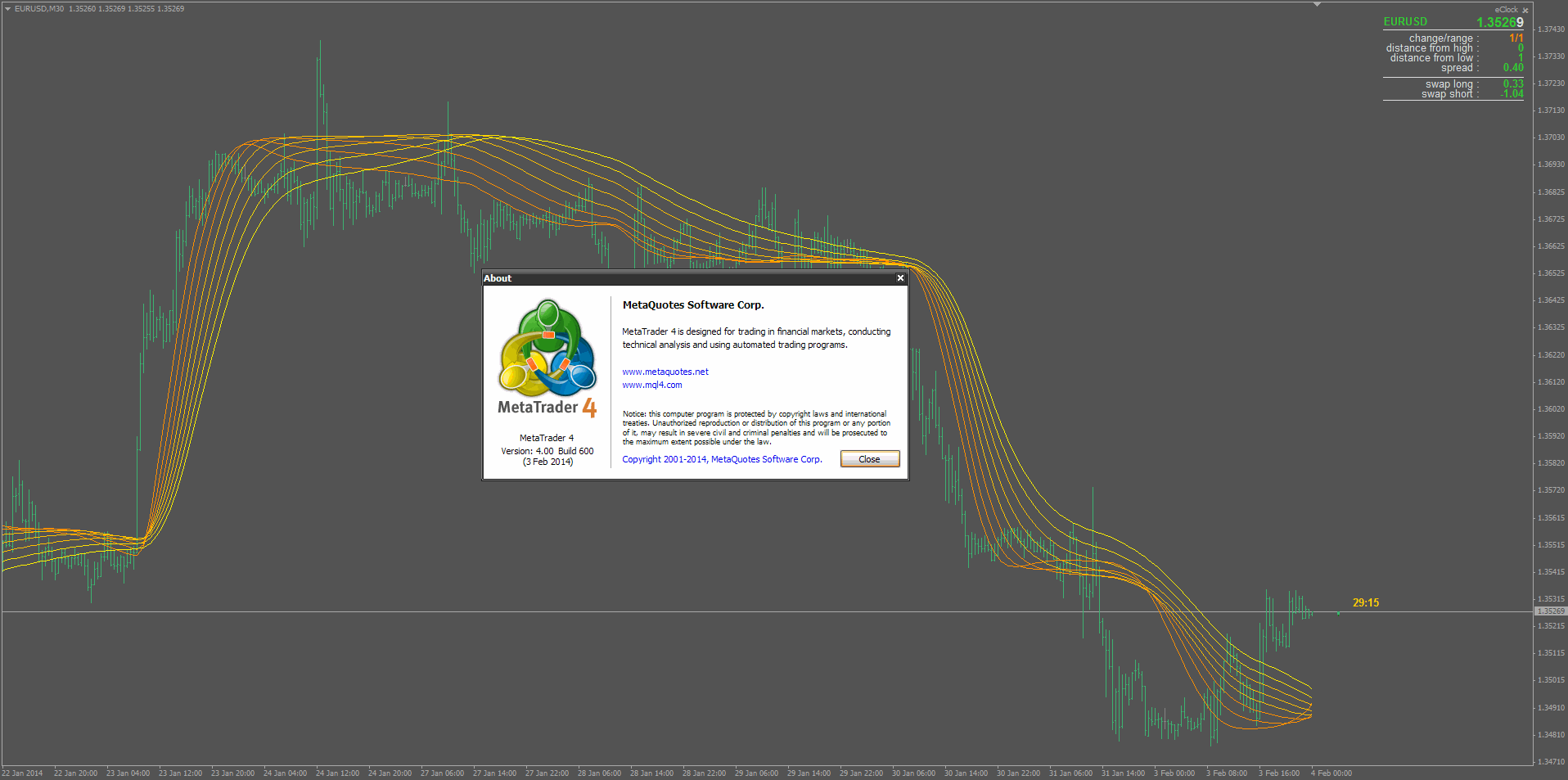Close the About dialog with the X button
Screen dimensions: 1568x780
pos(900,278)
